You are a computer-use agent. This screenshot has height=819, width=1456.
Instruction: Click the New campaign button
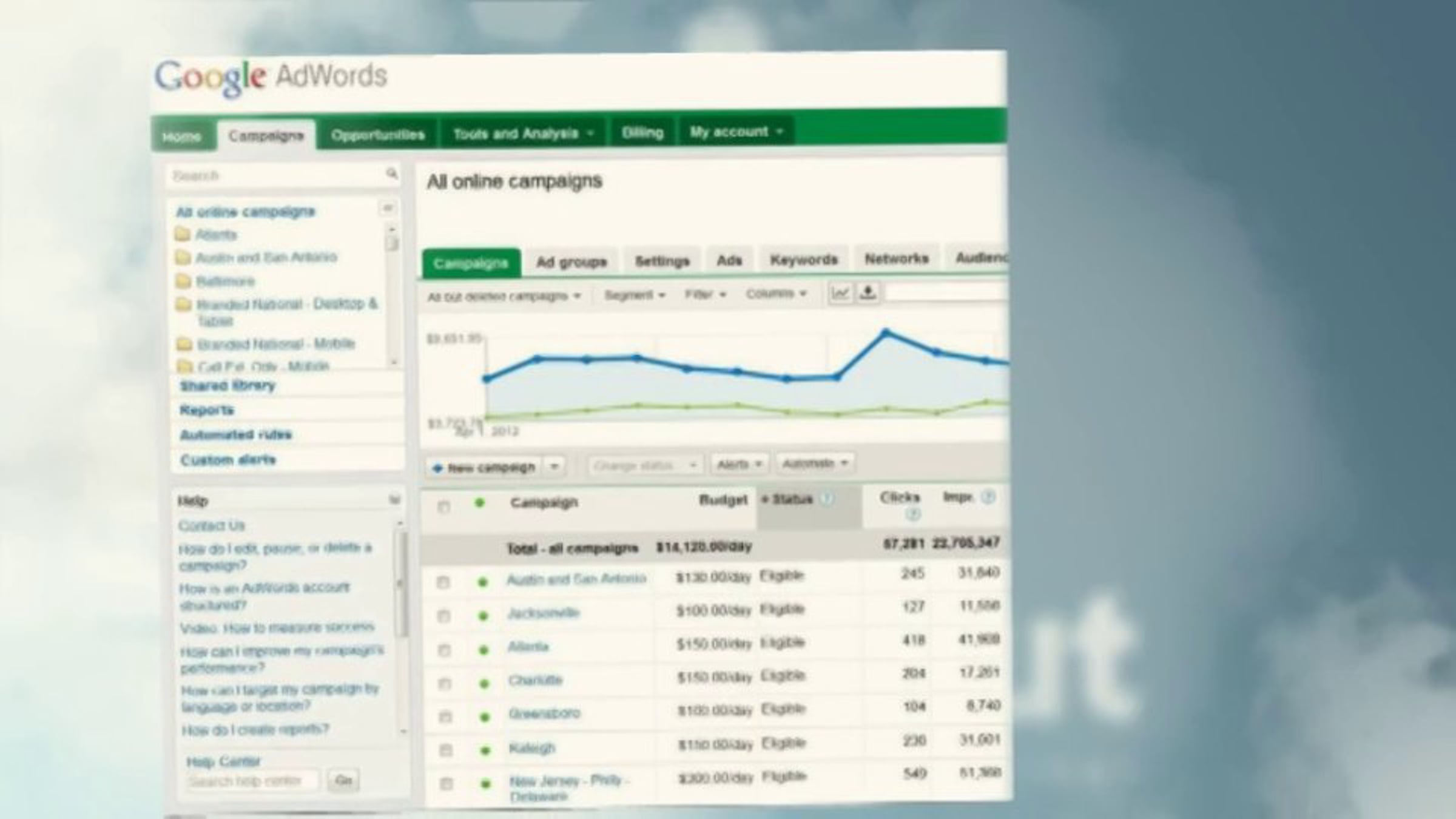pos(485,467)
